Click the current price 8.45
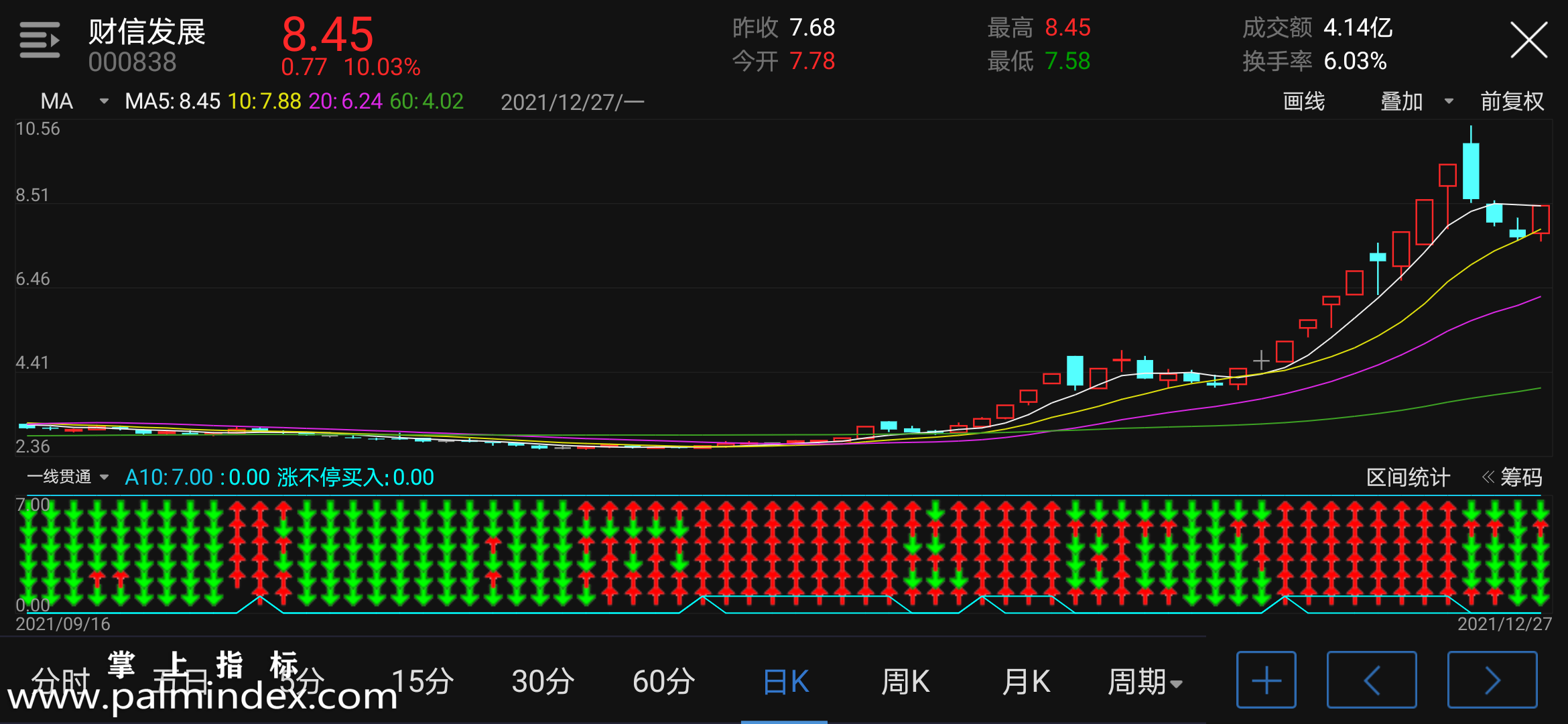This screenshot has height=724, width=1568. (x=327, y=34)
